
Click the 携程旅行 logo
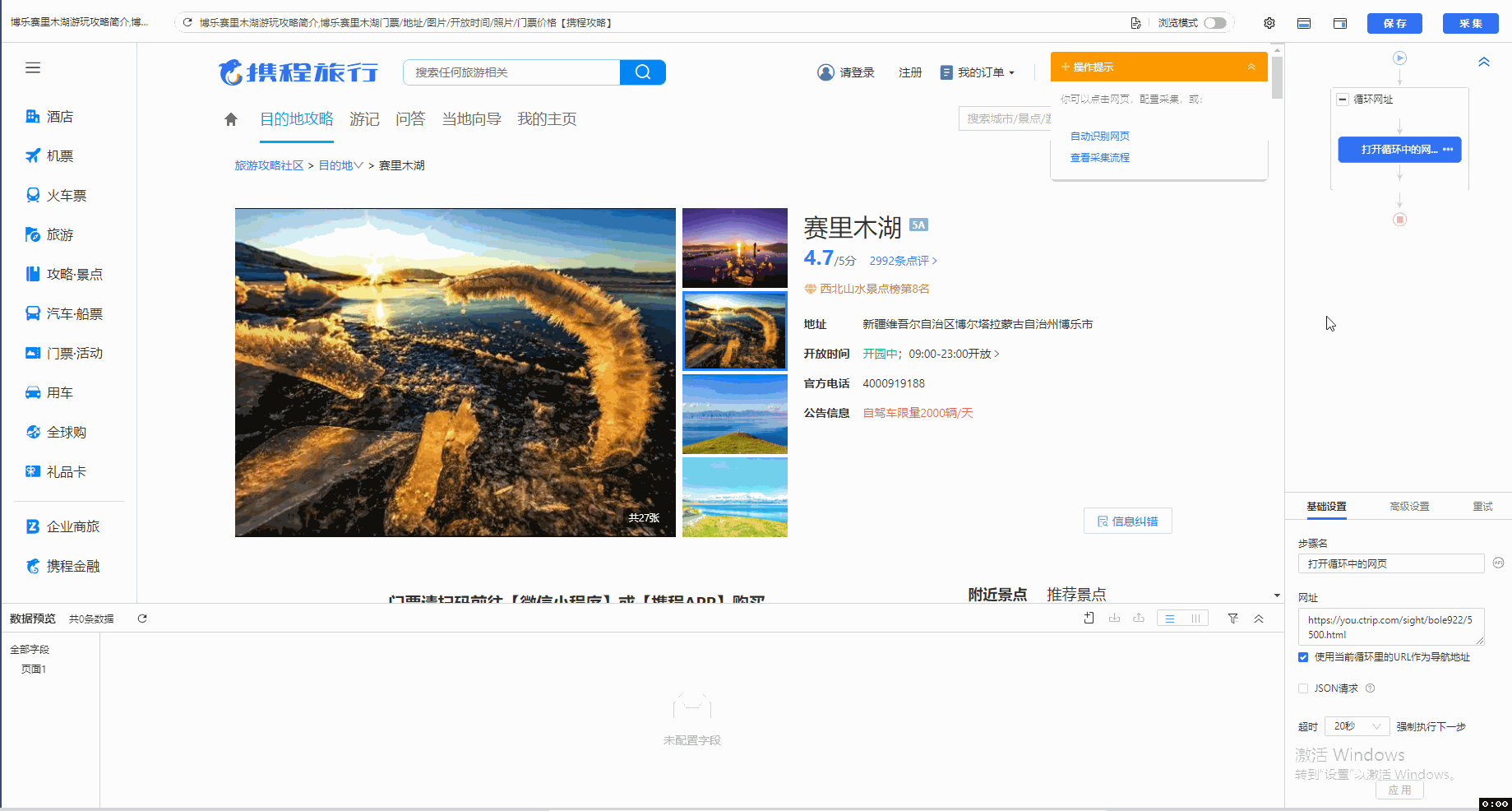coord(298,72)
